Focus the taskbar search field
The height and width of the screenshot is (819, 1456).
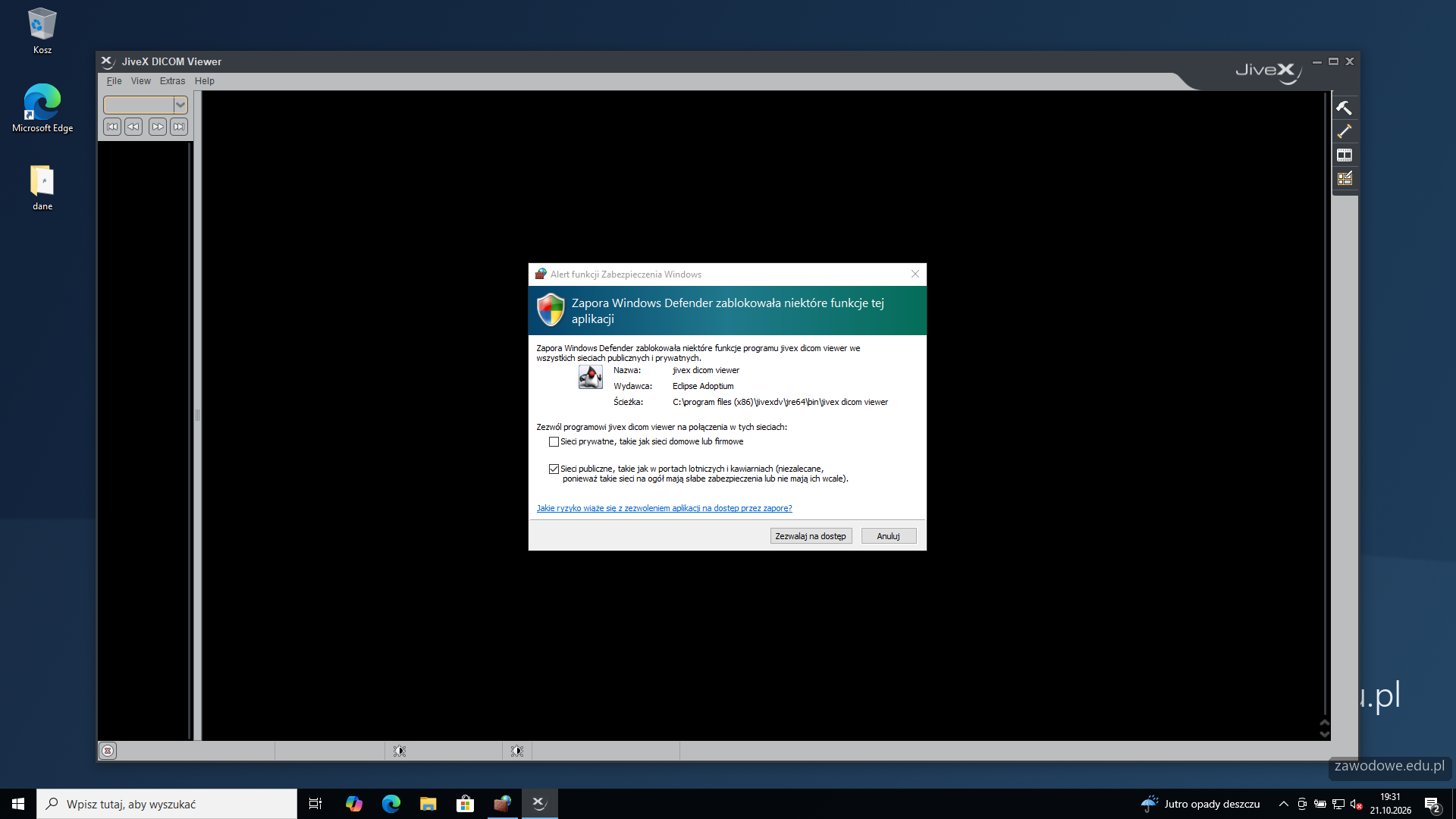(x=167, y=804)
